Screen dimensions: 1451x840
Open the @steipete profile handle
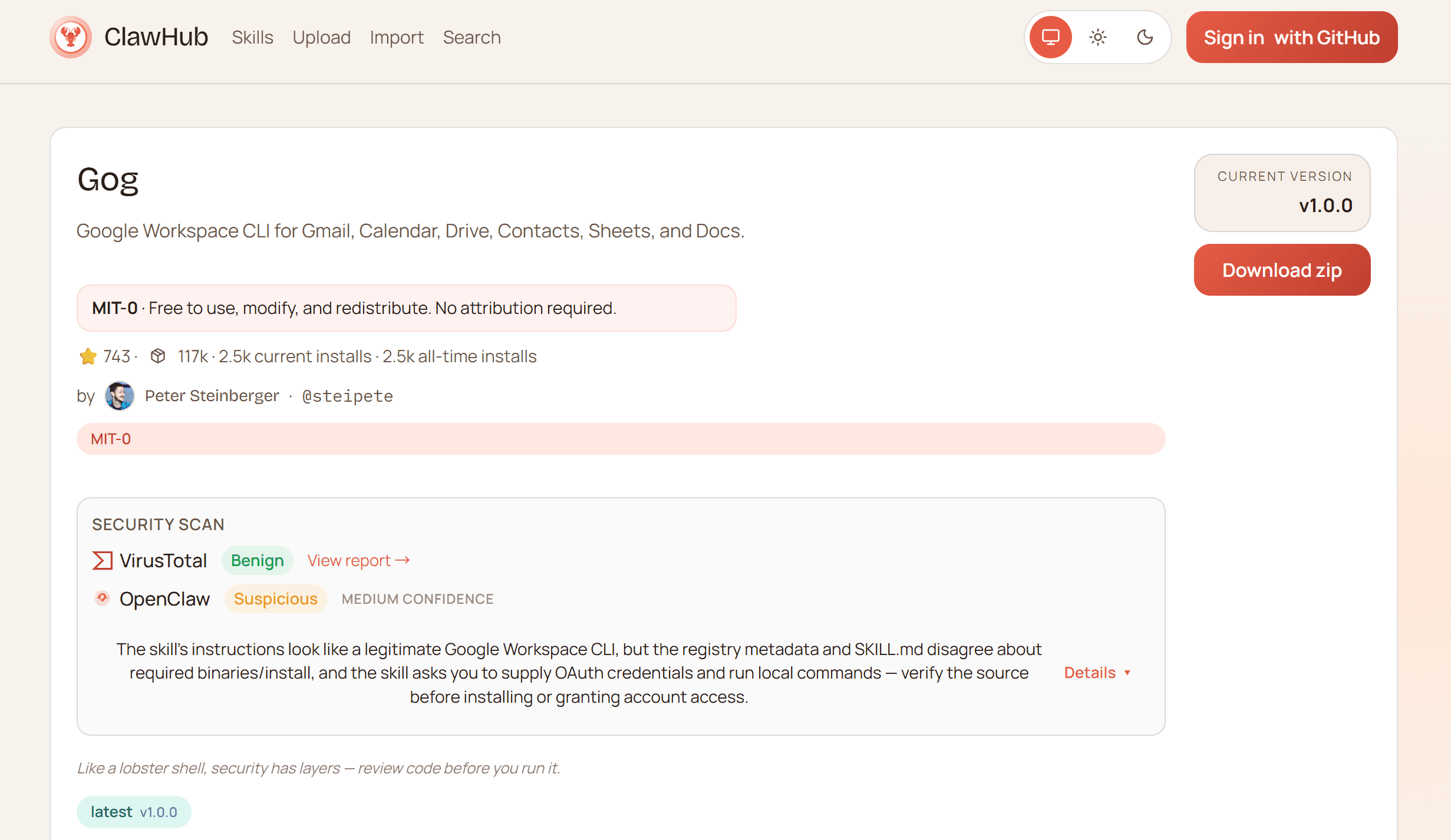347,396
